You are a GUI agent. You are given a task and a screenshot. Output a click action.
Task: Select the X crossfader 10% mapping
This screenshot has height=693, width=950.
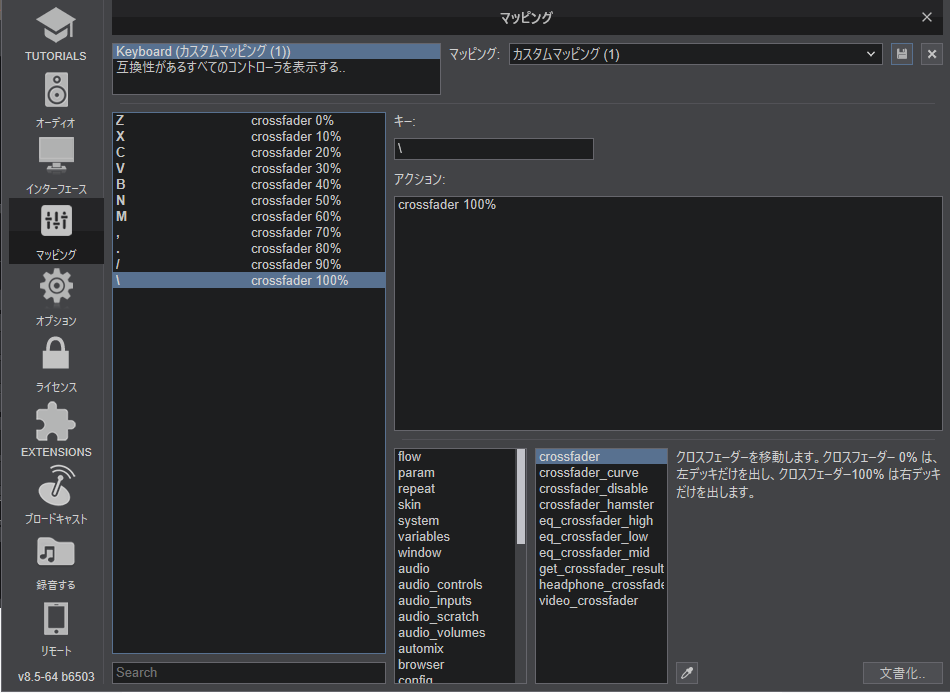(248, 136)
